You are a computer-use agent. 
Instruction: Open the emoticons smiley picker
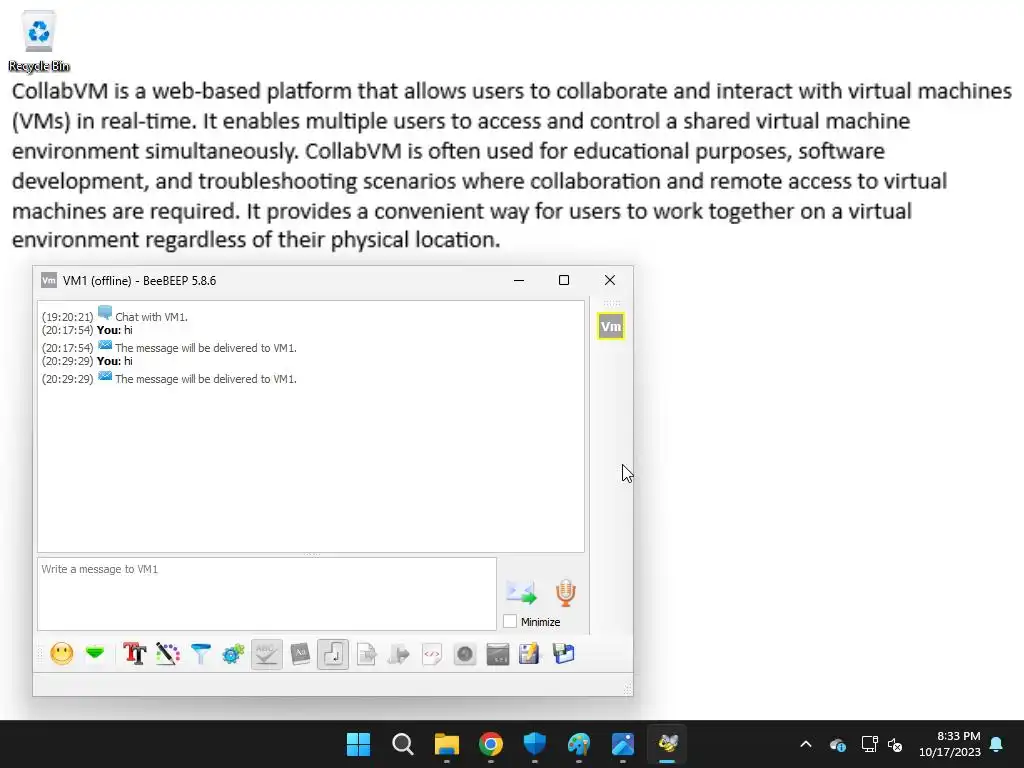(x=62, y=654)
